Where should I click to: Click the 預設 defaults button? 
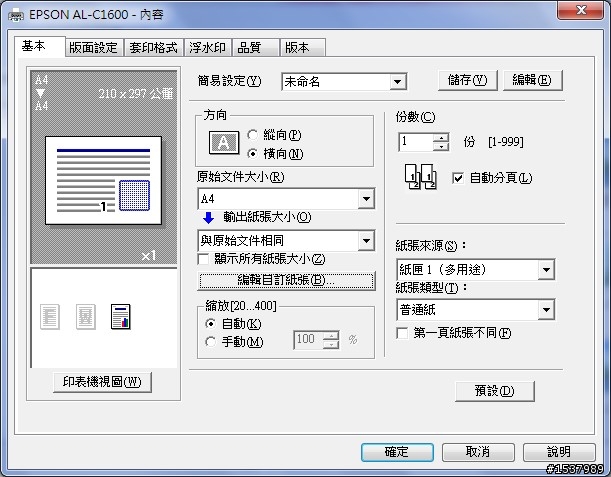click(x=495, y=391)
